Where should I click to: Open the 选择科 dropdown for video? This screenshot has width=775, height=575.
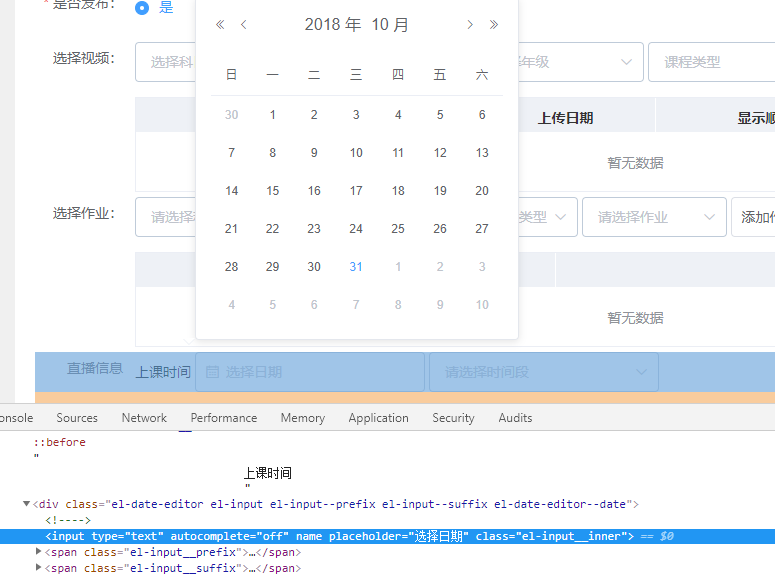166,62
